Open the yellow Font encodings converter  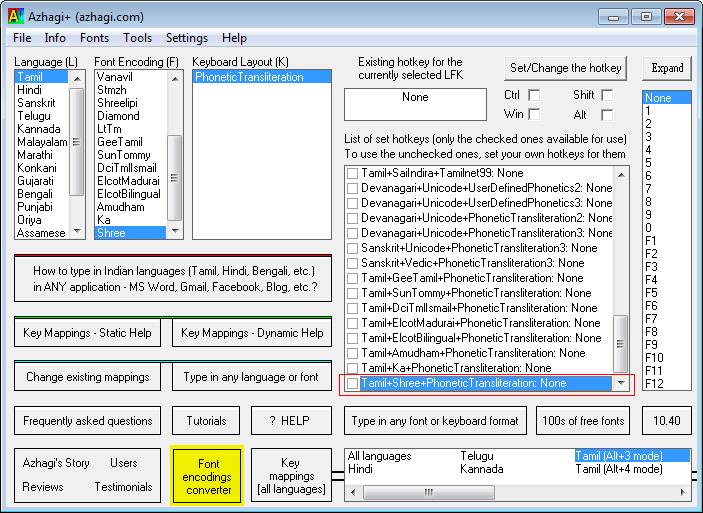[207, 476]
